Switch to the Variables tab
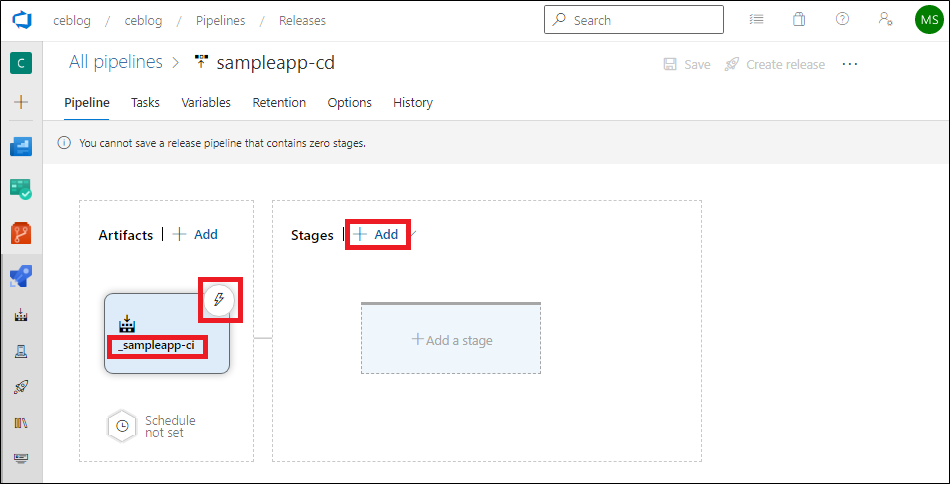The height and width of the screenshot is (484, 950). pyautogui.click(x=206, y=103)
